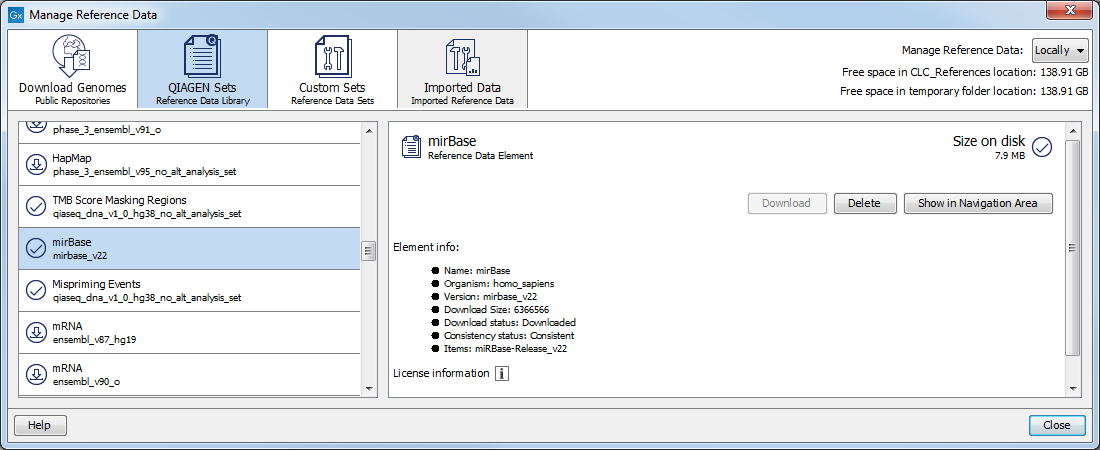
Task: Click download icon for mRNA ensembl_v87_hg19
Action: coord(37,332)
